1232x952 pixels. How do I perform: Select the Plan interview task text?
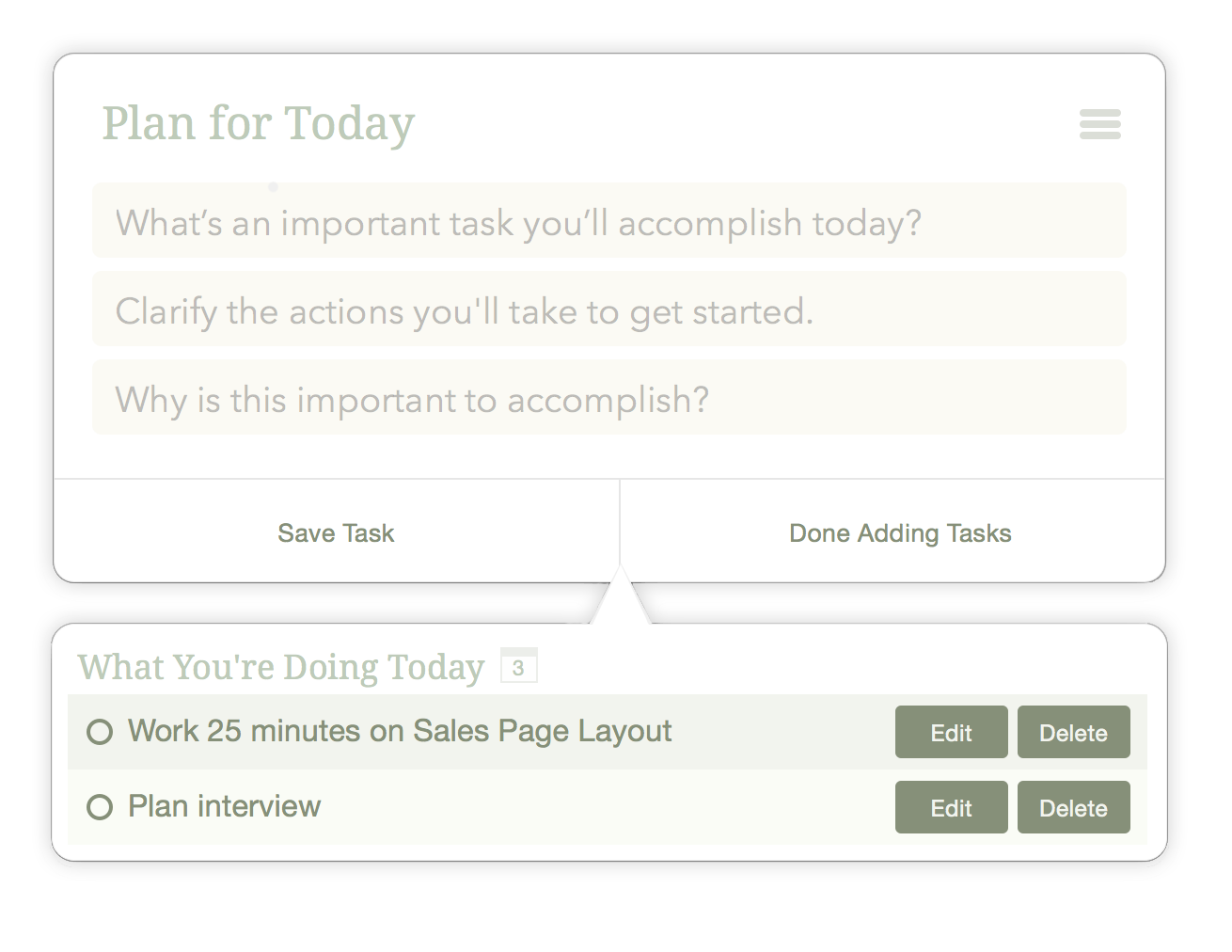point(224,806)
